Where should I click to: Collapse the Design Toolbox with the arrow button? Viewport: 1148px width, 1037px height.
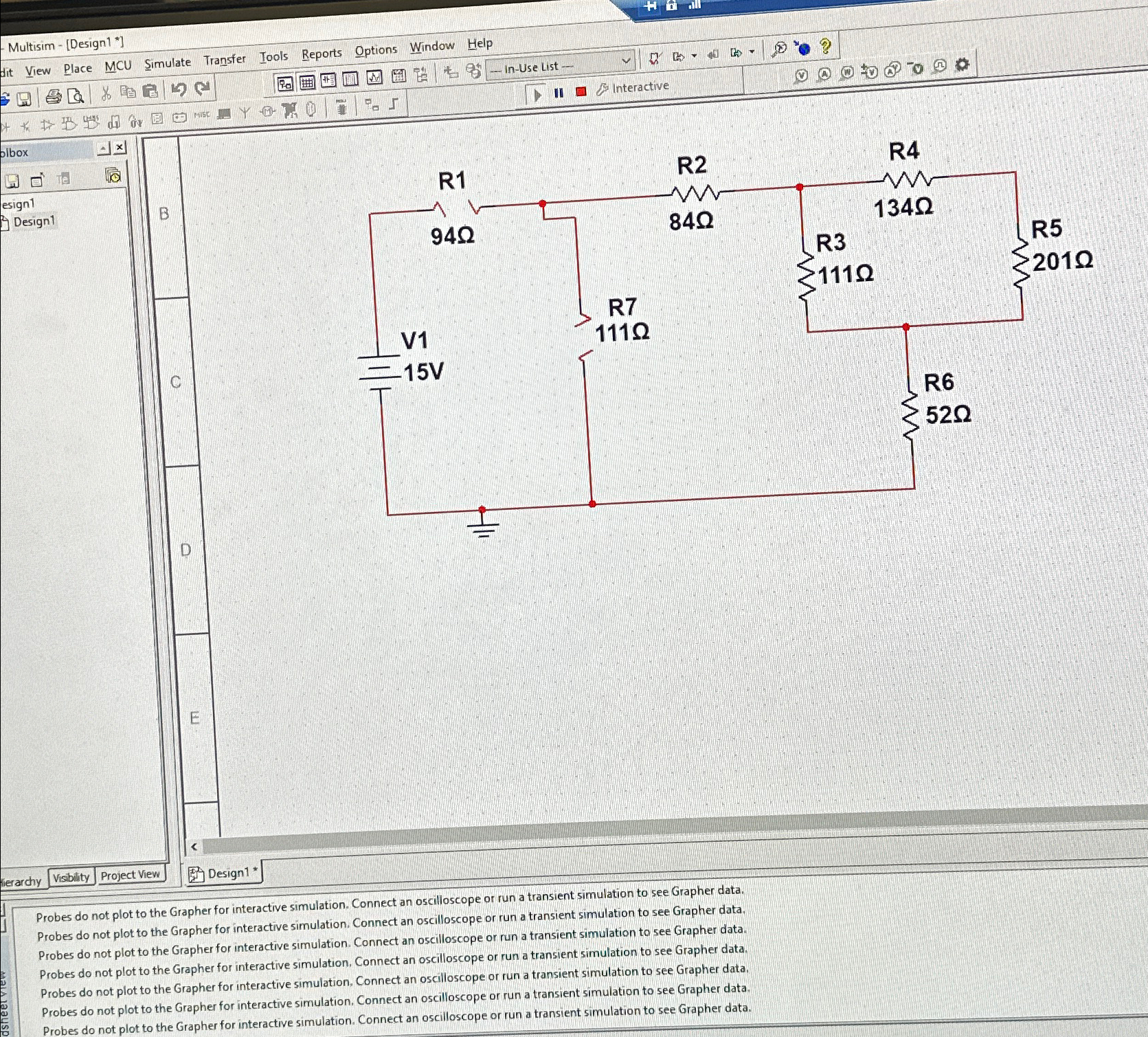point(103,148)
